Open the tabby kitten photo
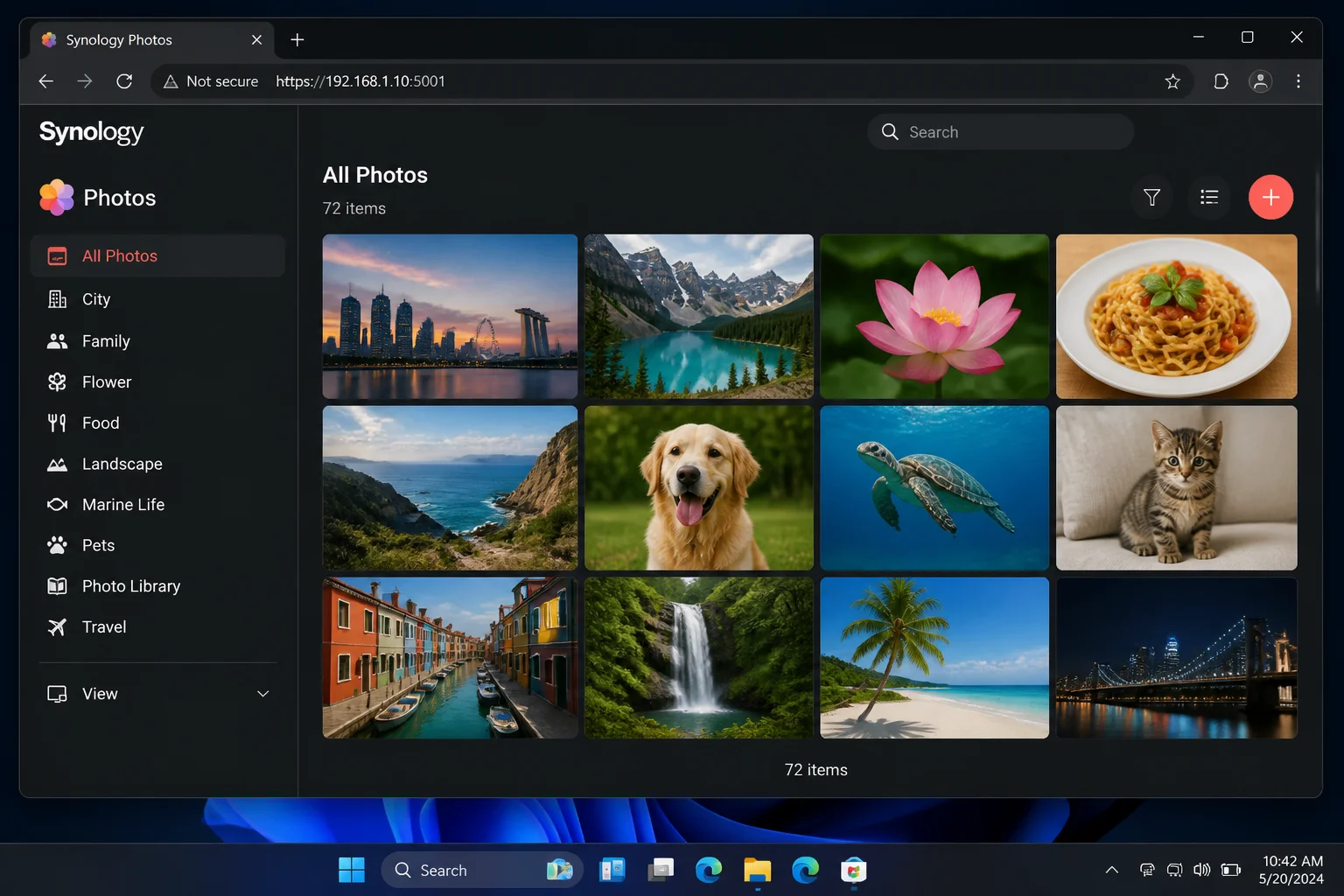The image size is (1344, 896). click(x=1176, y=487)
